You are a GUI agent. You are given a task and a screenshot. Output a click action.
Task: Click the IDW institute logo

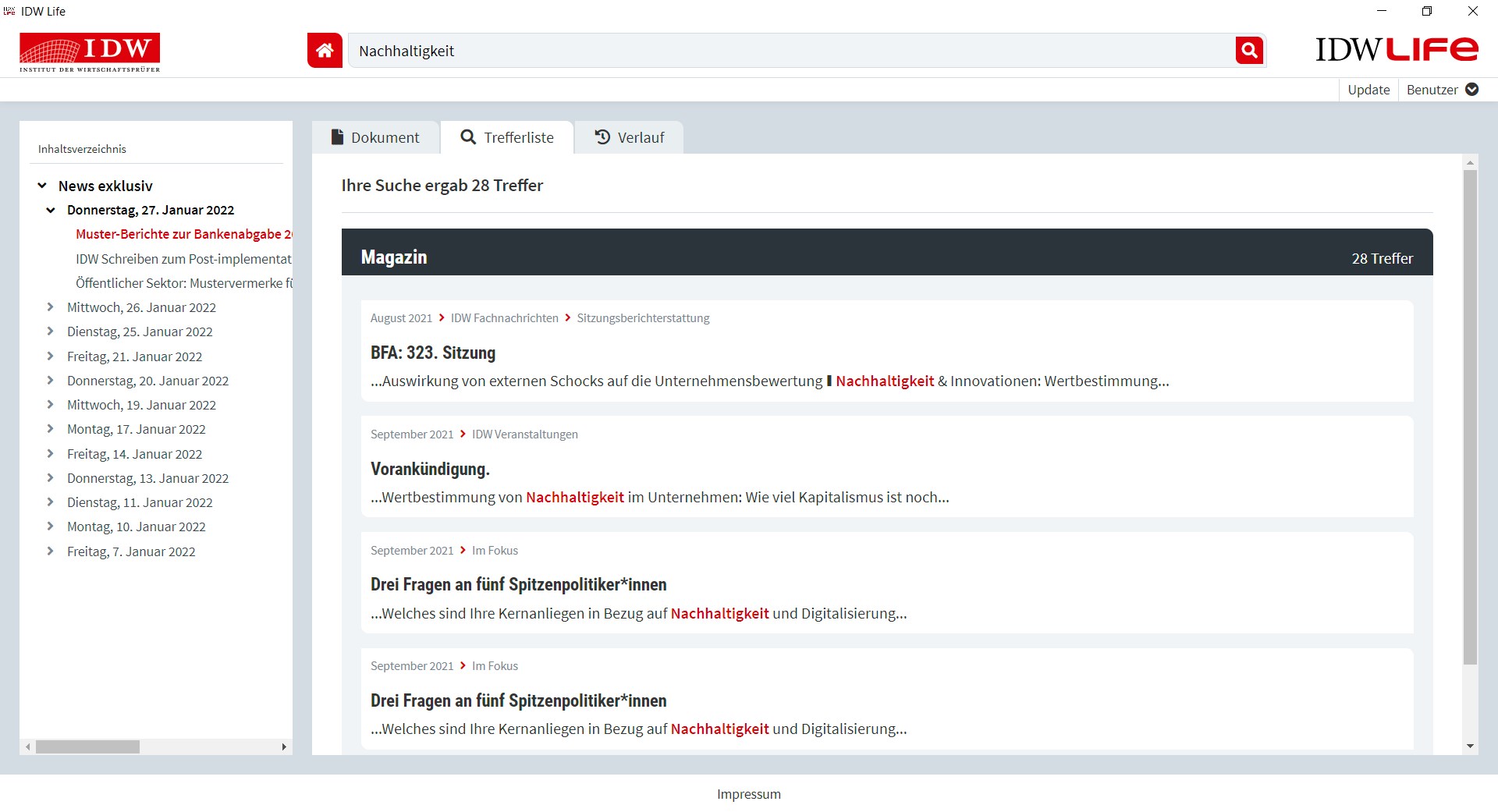pos(90,52)
